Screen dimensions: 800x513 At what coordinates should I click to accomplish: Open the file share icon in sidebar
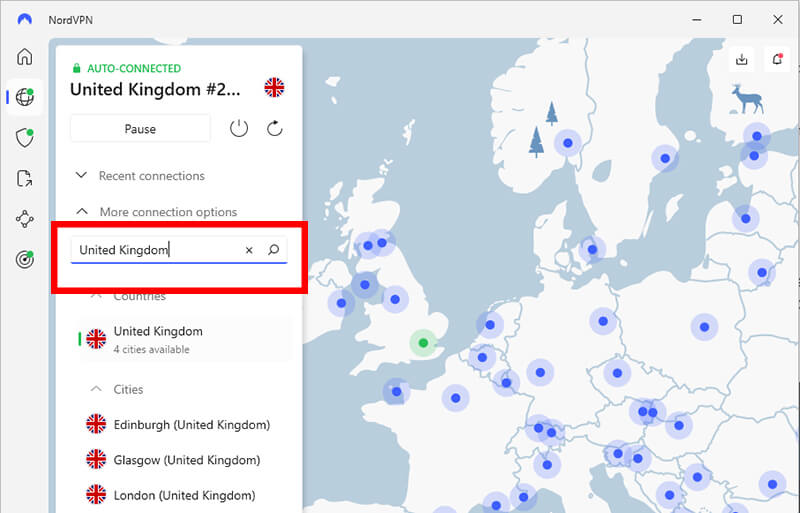(24, 178)
